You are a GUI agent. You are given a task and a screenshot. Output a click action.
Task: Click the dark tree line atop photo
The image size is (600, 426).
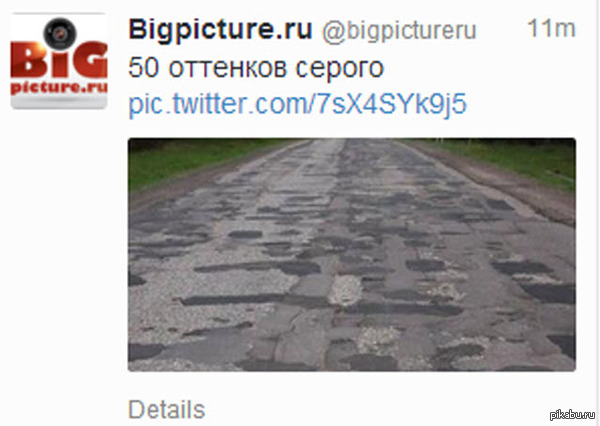352,140
